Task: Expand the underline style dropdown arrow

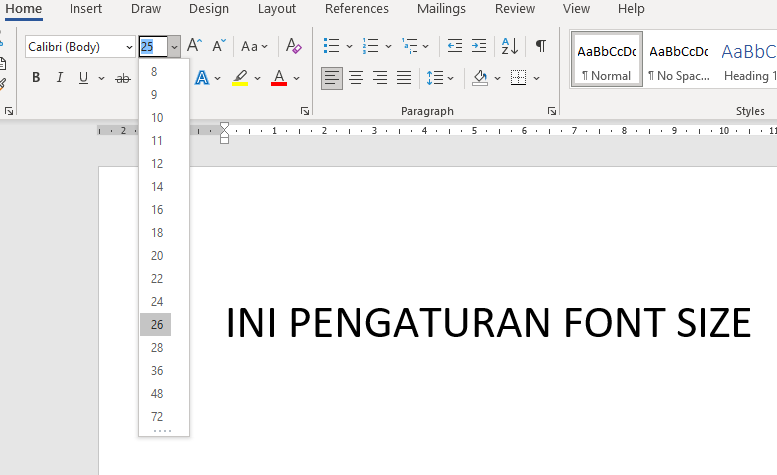Action: coord(101,78)
